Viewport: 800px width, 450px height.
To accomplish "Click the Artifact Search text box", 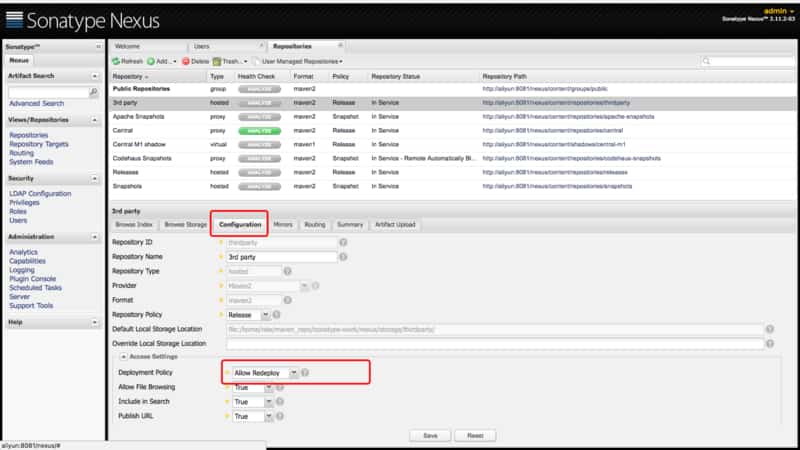I will pyautogui.click(x=49, y=92).
